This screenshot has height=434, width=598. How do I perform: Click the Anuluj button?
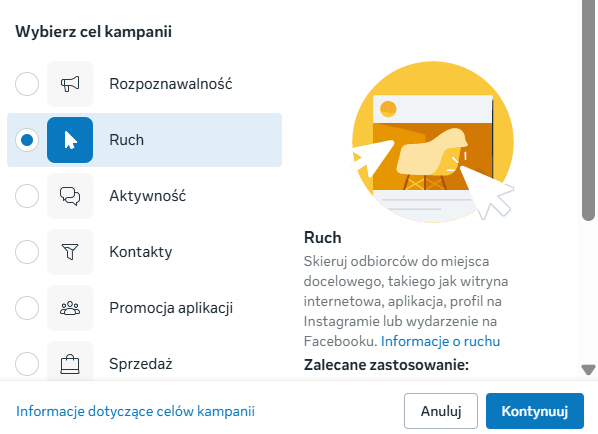pos(441,411)
